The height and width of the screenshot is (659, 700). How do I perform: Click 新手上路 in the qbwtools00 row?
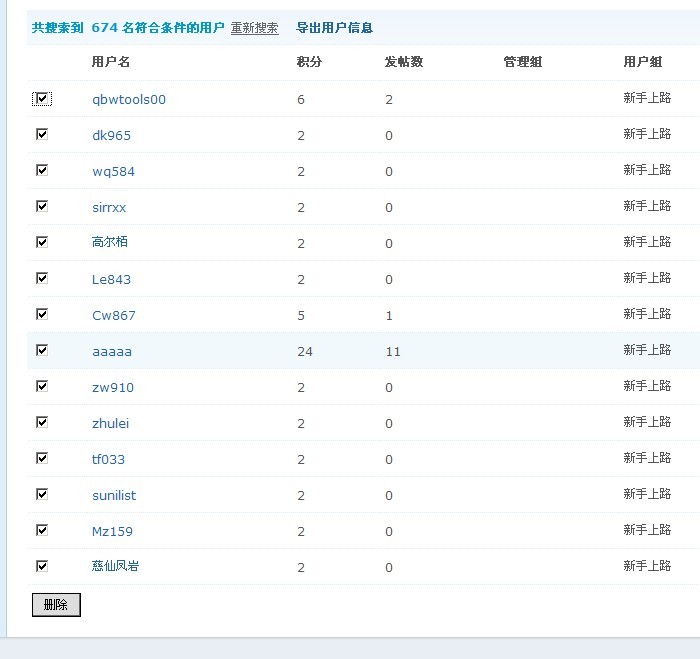tap(647, 98)
